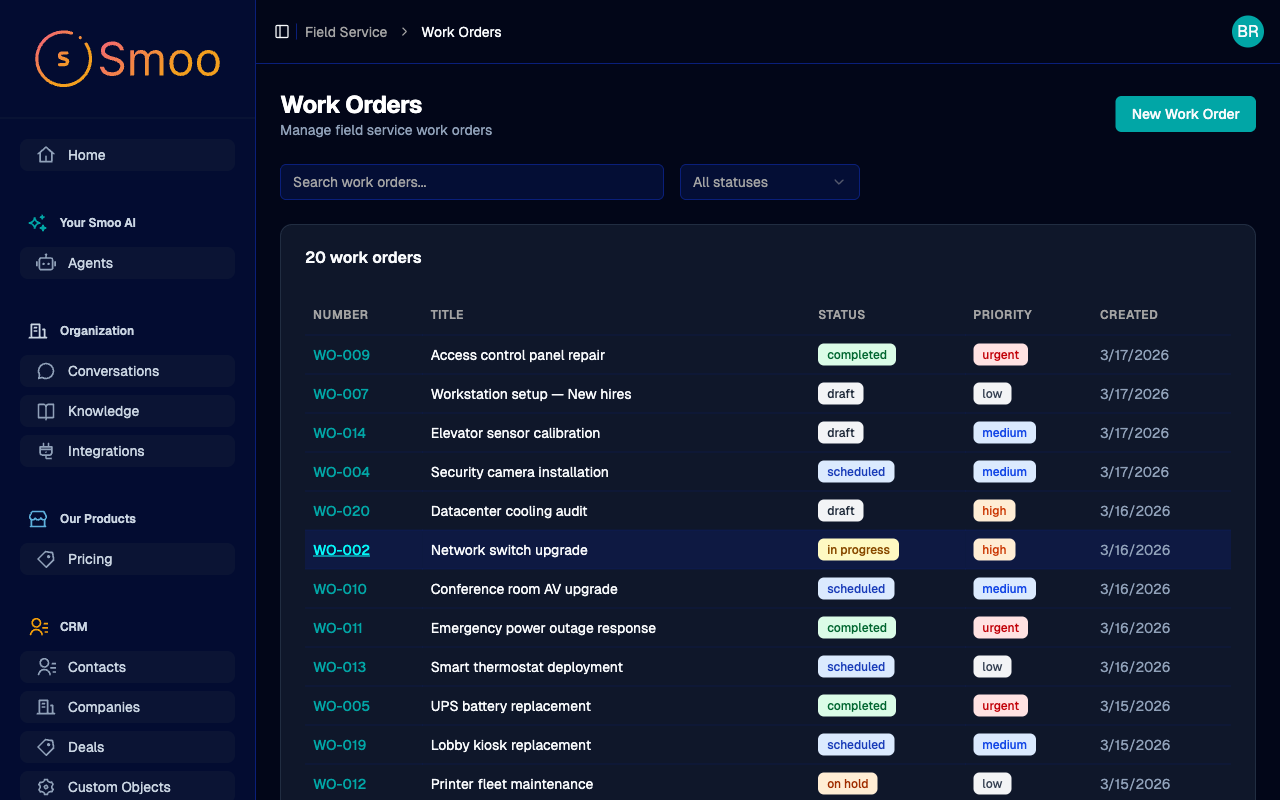Screen dimensions: 1280x800
Task: Click the Smoo logo
Action: [x=128, y=59]
